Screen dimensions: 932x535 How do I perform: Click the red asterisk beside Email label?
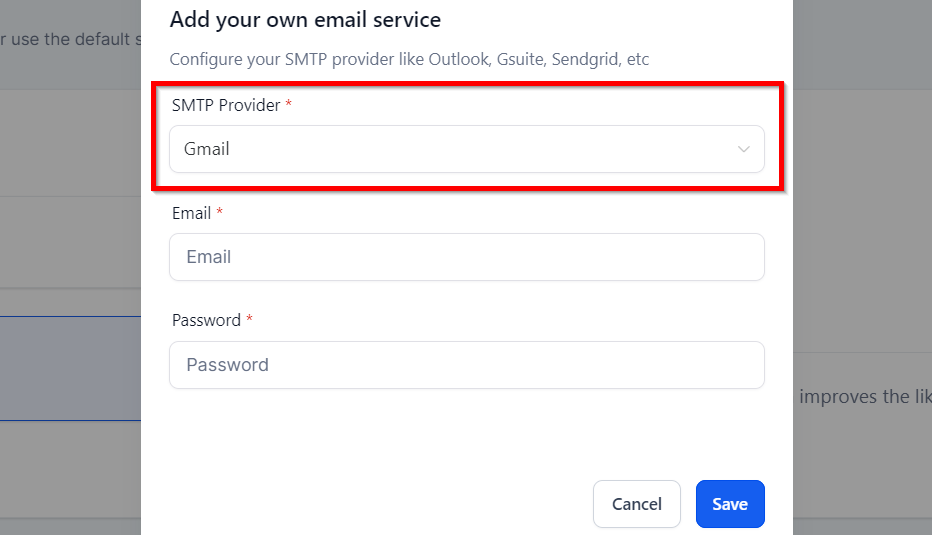click(219, 213)
